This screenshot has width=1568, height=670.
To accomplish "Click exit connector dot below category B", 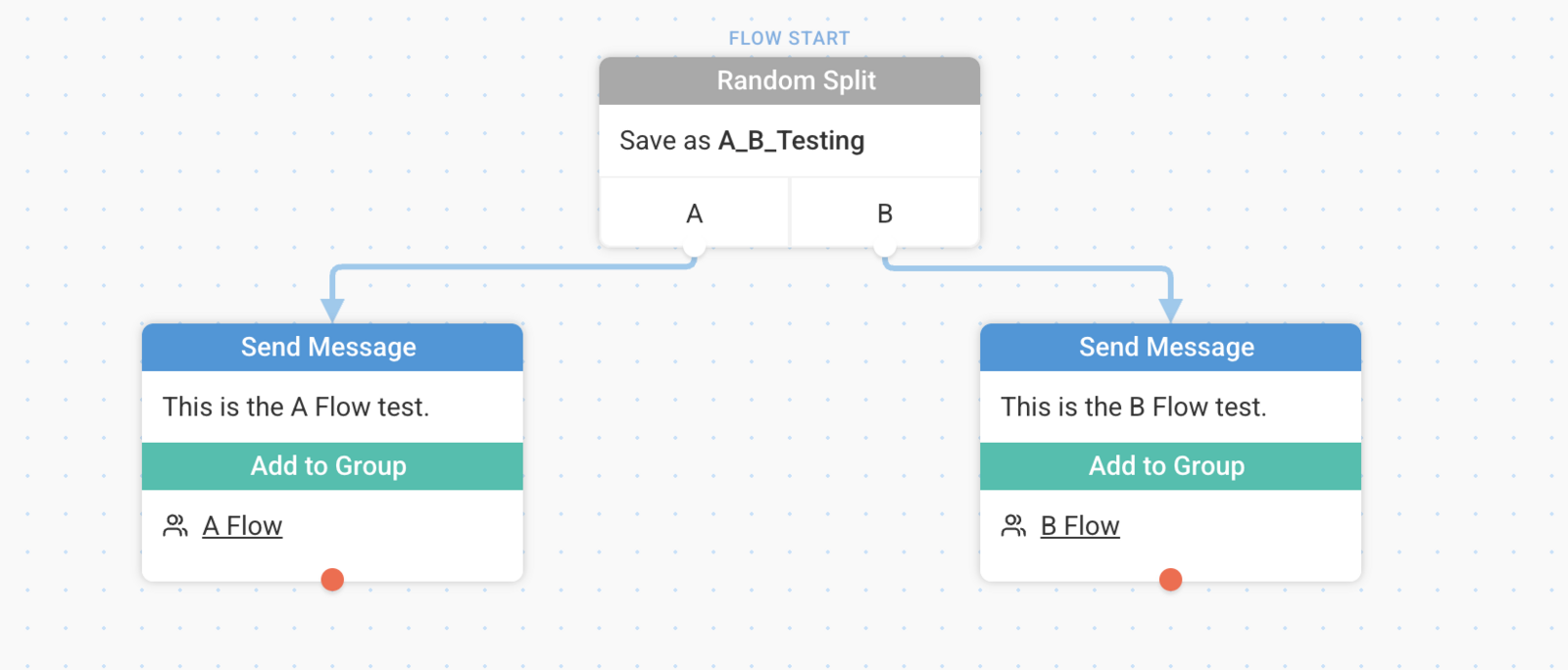I will [884, 249].
